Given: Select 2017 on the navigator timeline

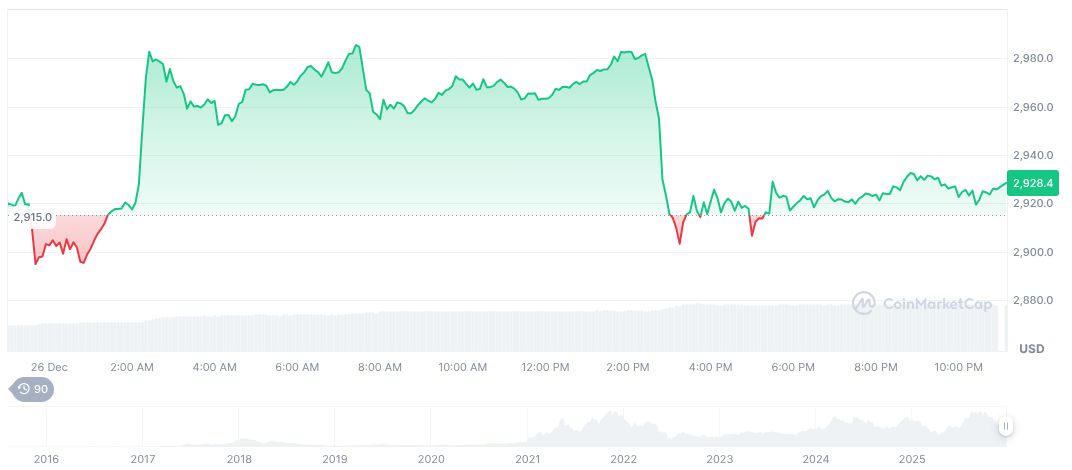Looking at the screenshot, I should click(x=143, y=459).
